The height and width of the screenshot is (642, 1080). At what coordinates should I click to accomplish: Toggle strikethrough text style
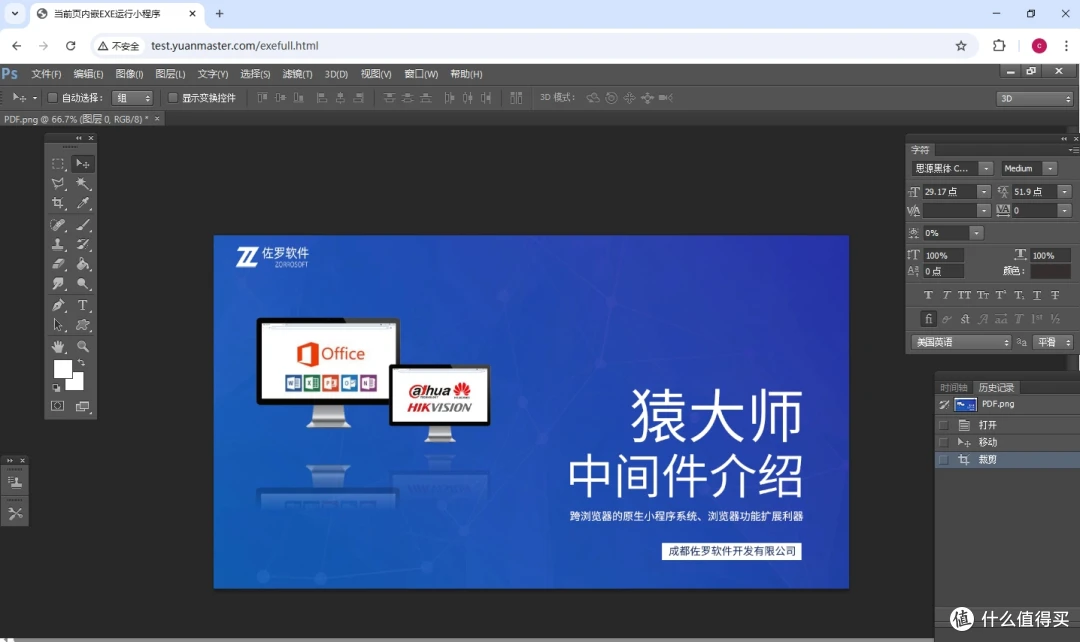pyautogui.click(x=1055, y=295)
